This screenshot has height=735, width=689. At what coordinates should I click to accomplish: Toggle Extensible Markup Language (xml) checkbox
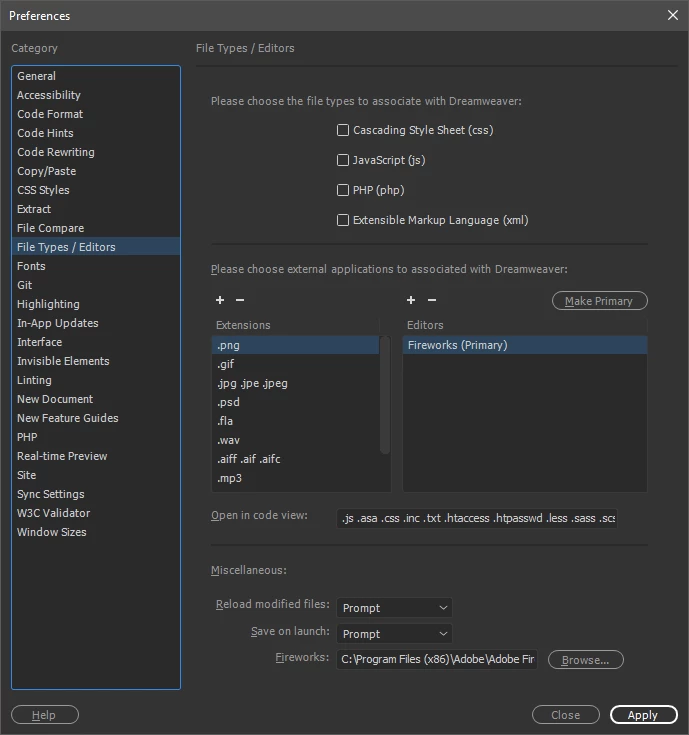tap(343, 220)
